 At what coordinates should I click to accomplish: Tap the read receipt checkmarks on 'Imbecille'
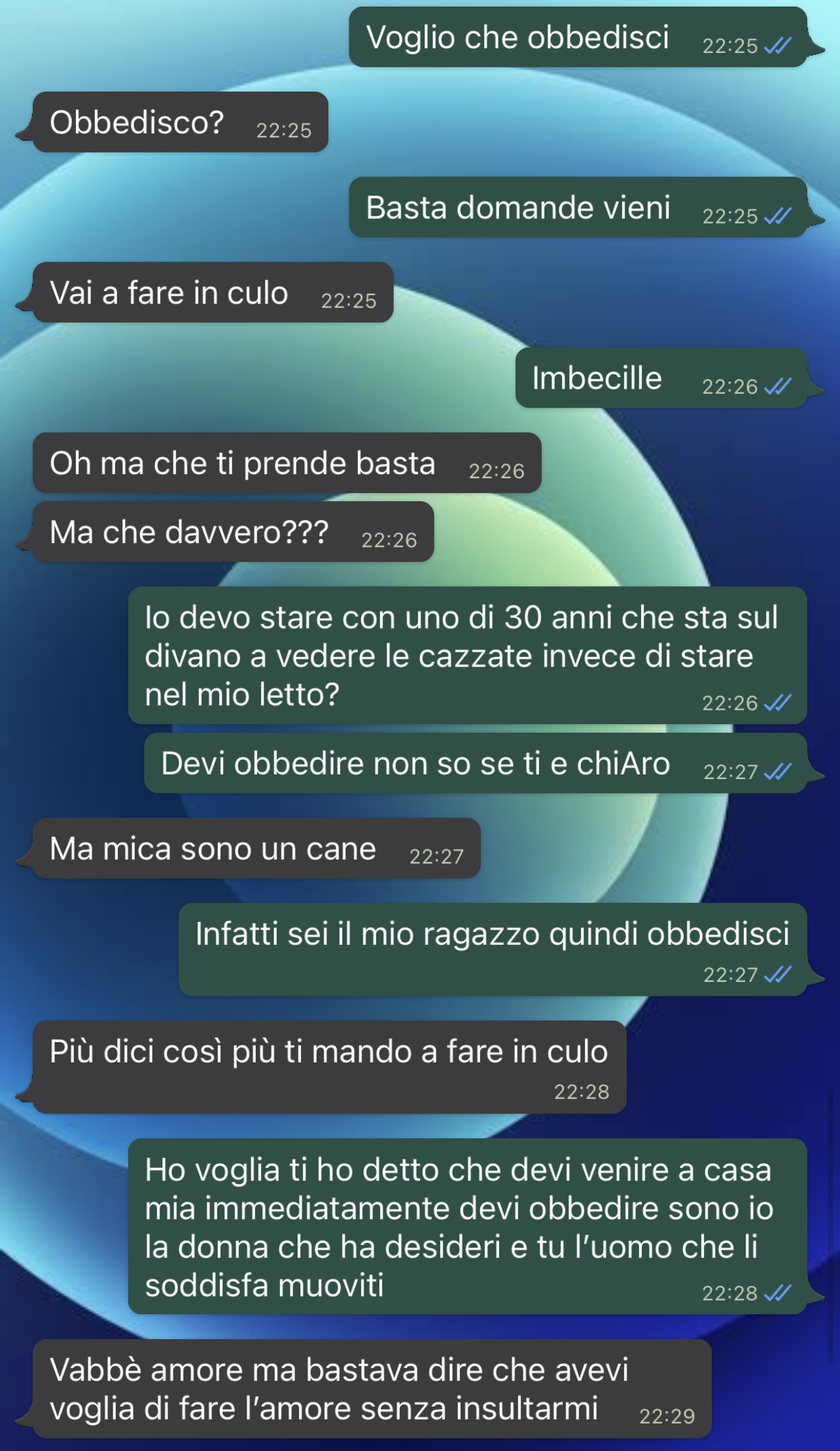click(778, 387)
